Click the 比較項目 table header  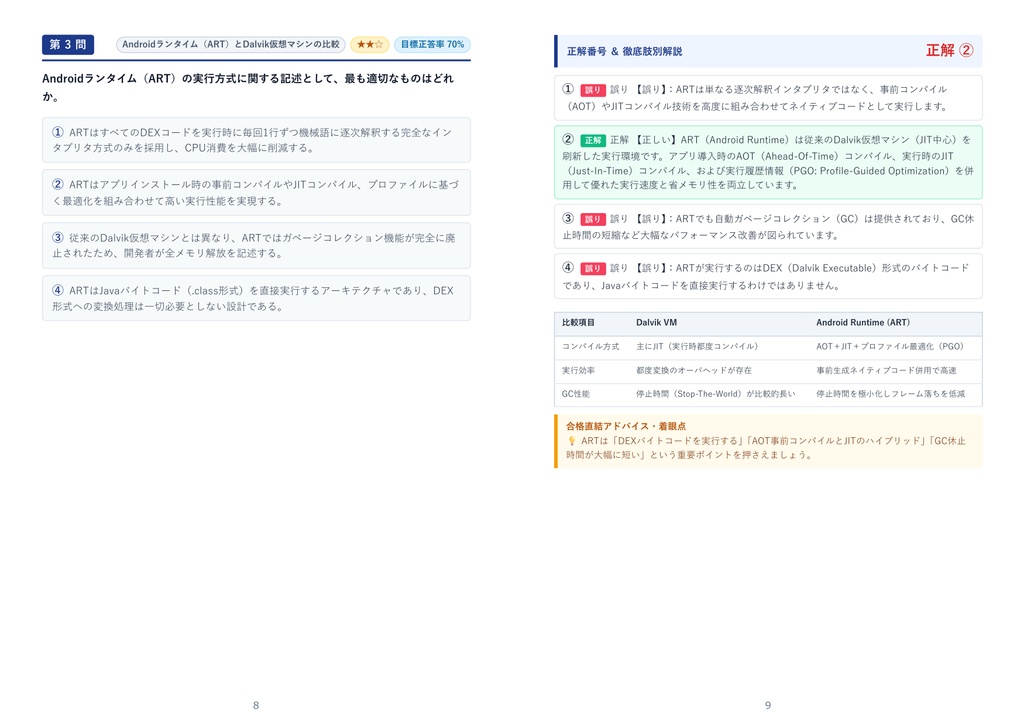coord(579,323)
